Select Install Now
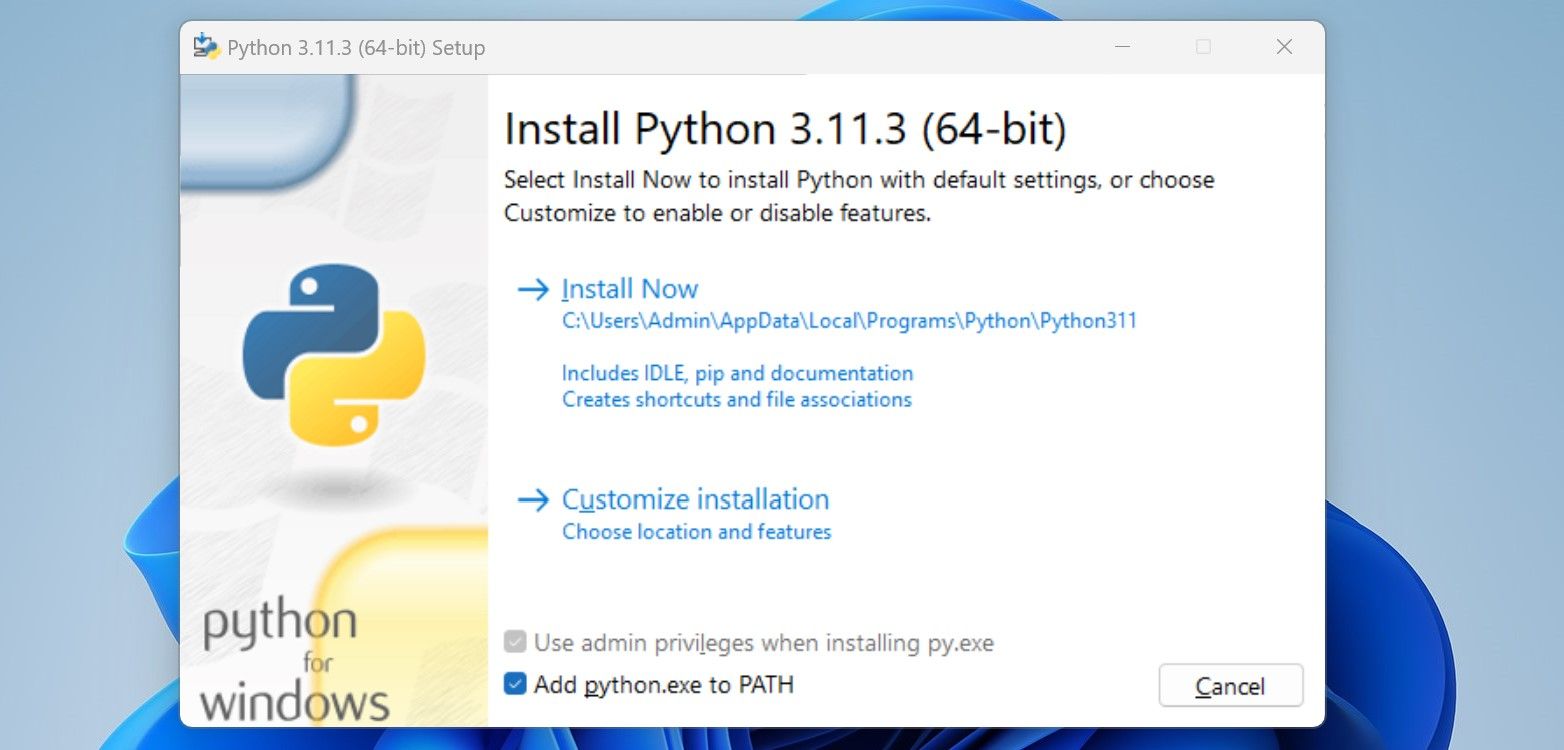Screen dimensions: 1564x750 pos(629,289)
